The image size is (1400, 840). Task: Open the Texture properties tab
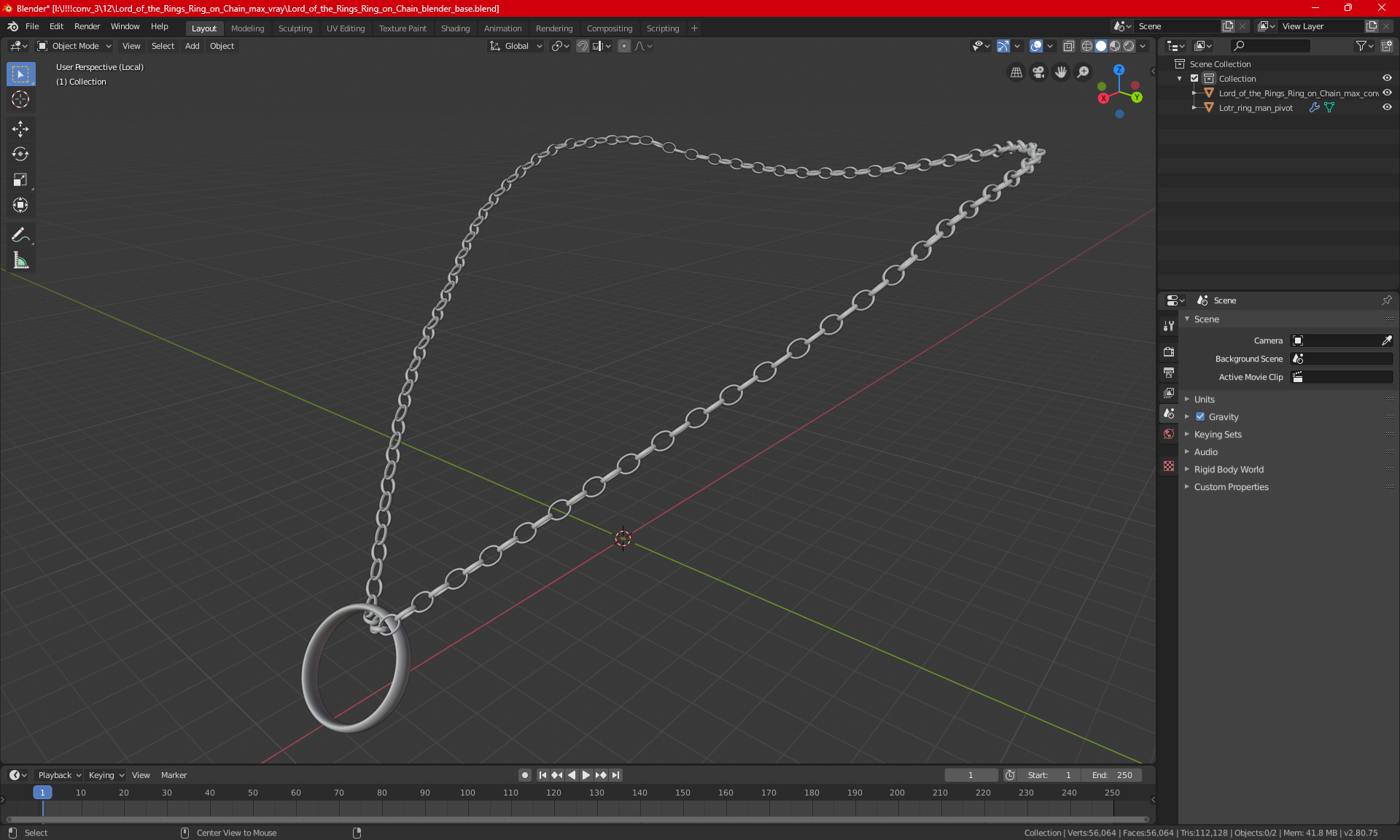(1169, 466)
